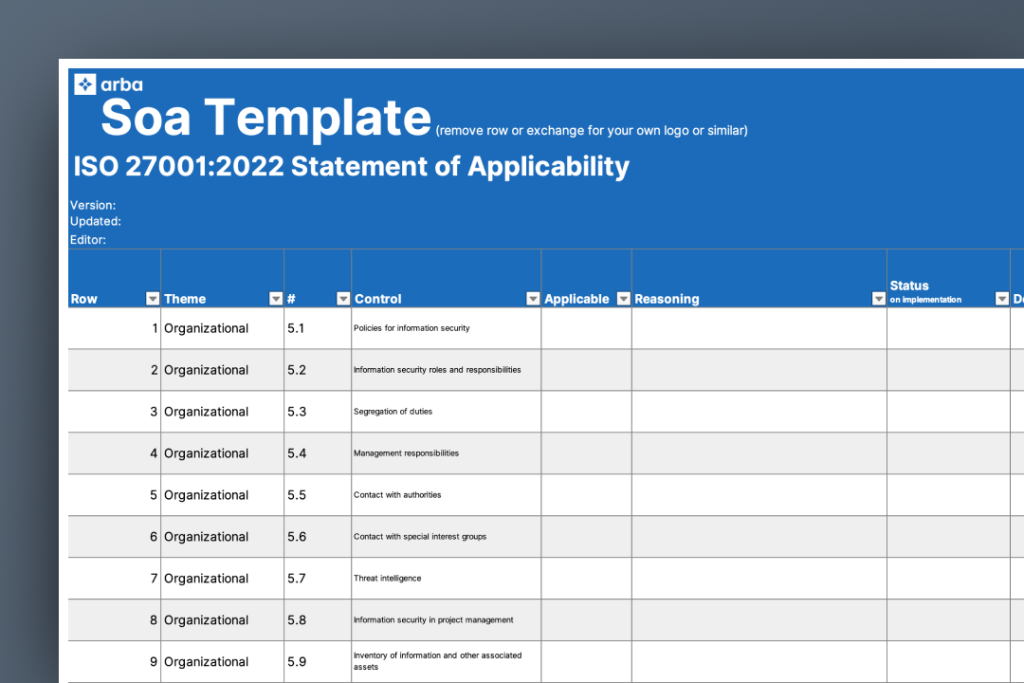
Task: Click the 5.8 control number cell
Action: [x=318, y=620]
